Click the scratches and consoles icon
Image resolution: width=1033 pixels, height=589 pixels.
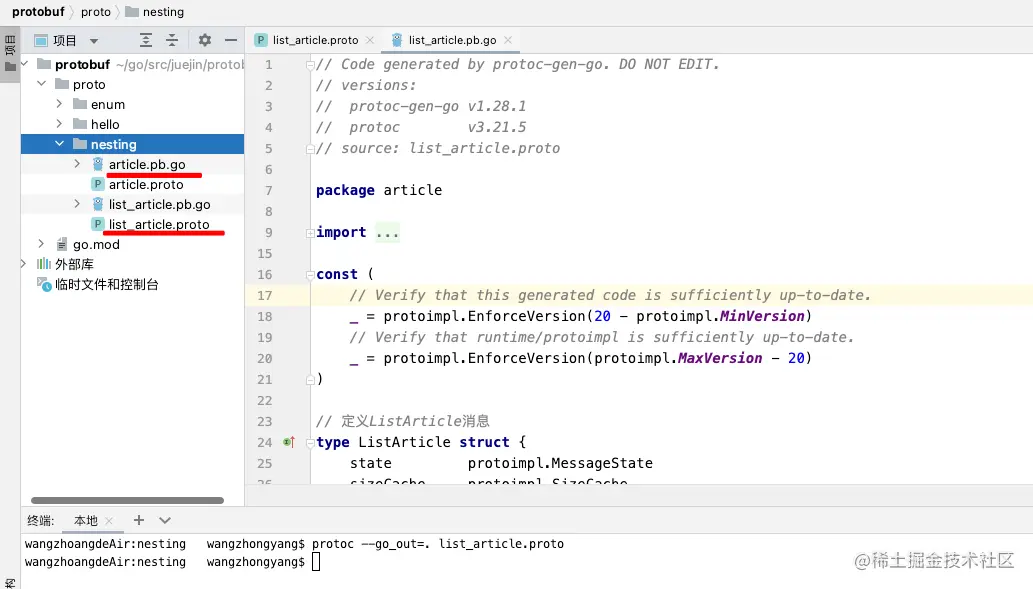coord(44,284)
